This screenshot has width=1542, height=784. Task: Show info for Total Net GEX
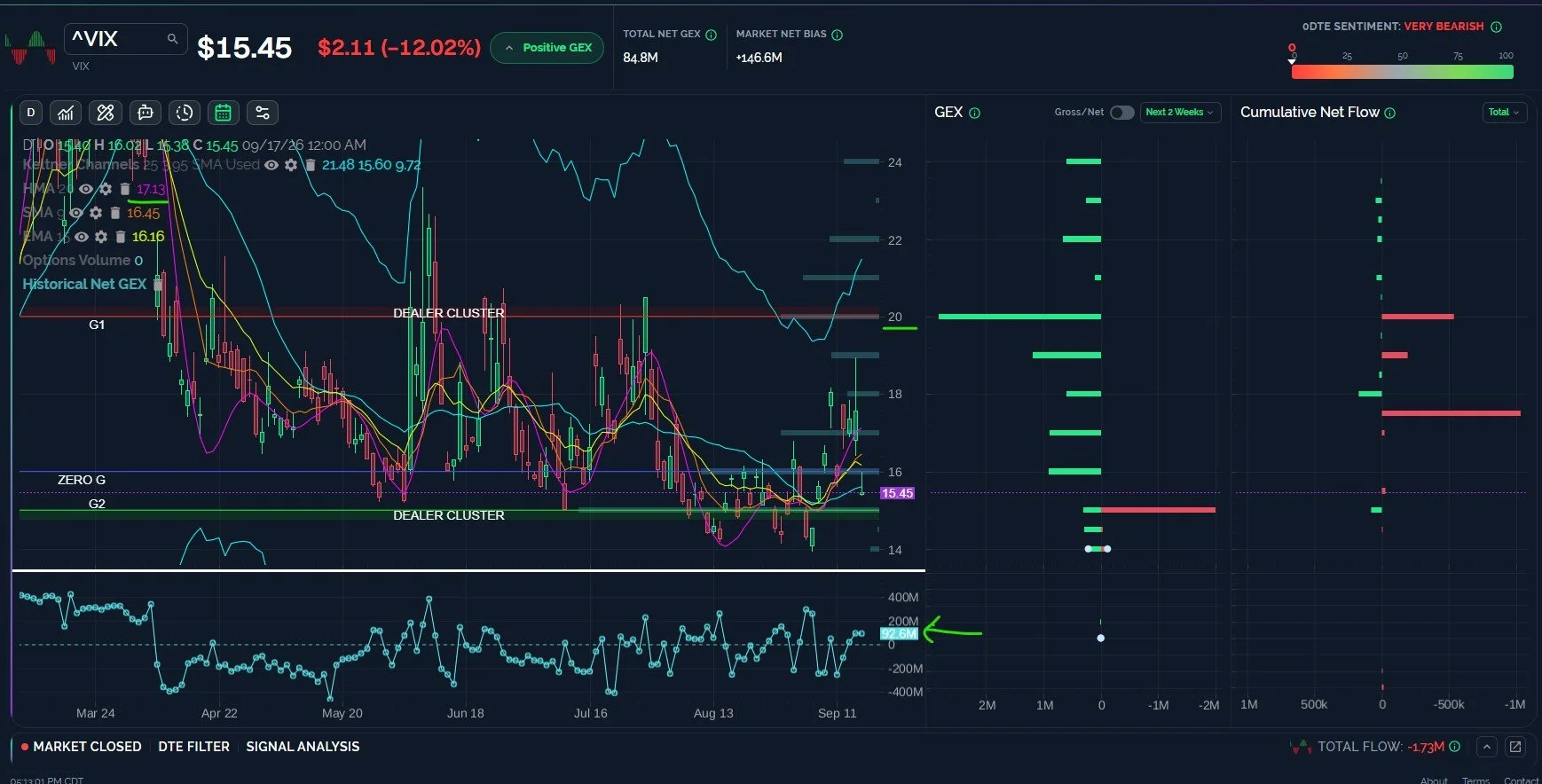[711, 35]
